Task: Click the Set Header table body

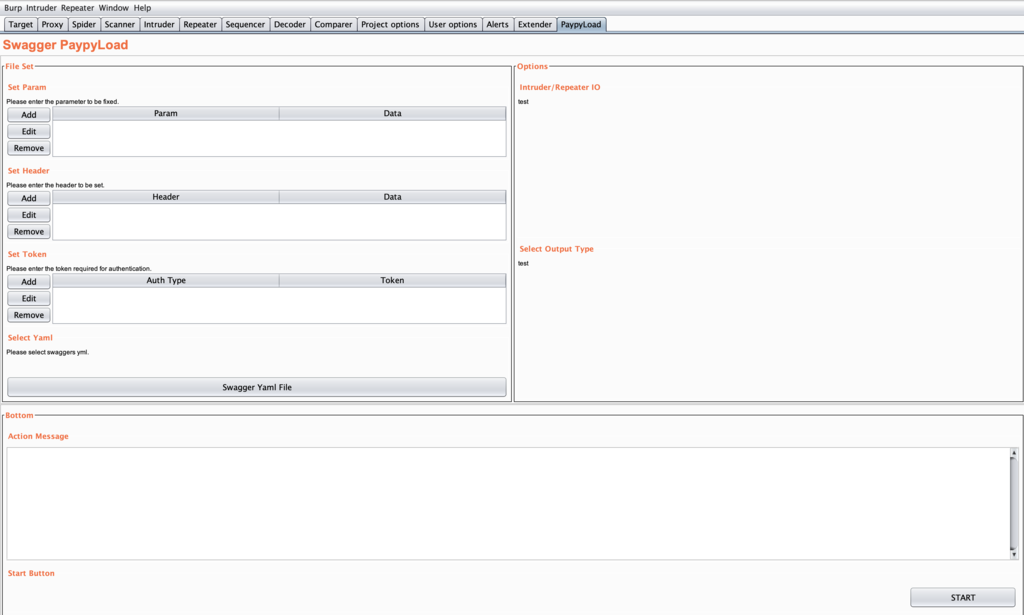Action: (279, 222)
